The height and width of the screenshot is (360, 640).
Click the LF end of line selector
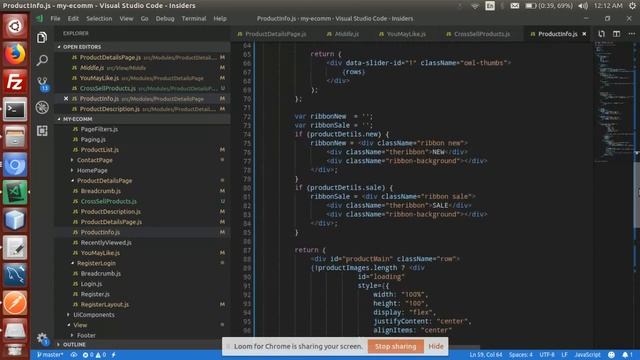pos(564,355)
